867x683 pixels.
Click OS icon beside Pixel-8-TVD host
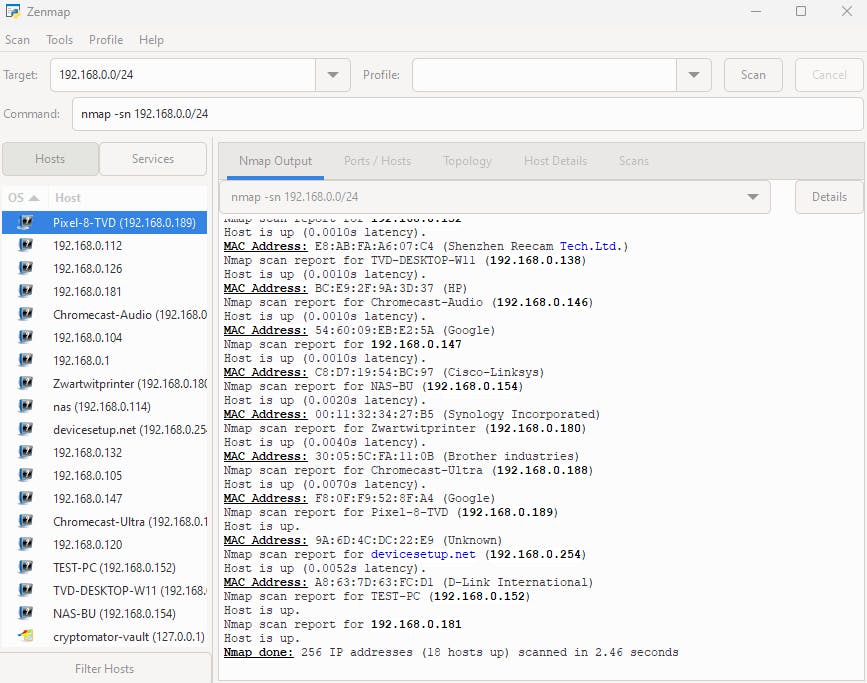pyautogui.click(x=25, y=222)
